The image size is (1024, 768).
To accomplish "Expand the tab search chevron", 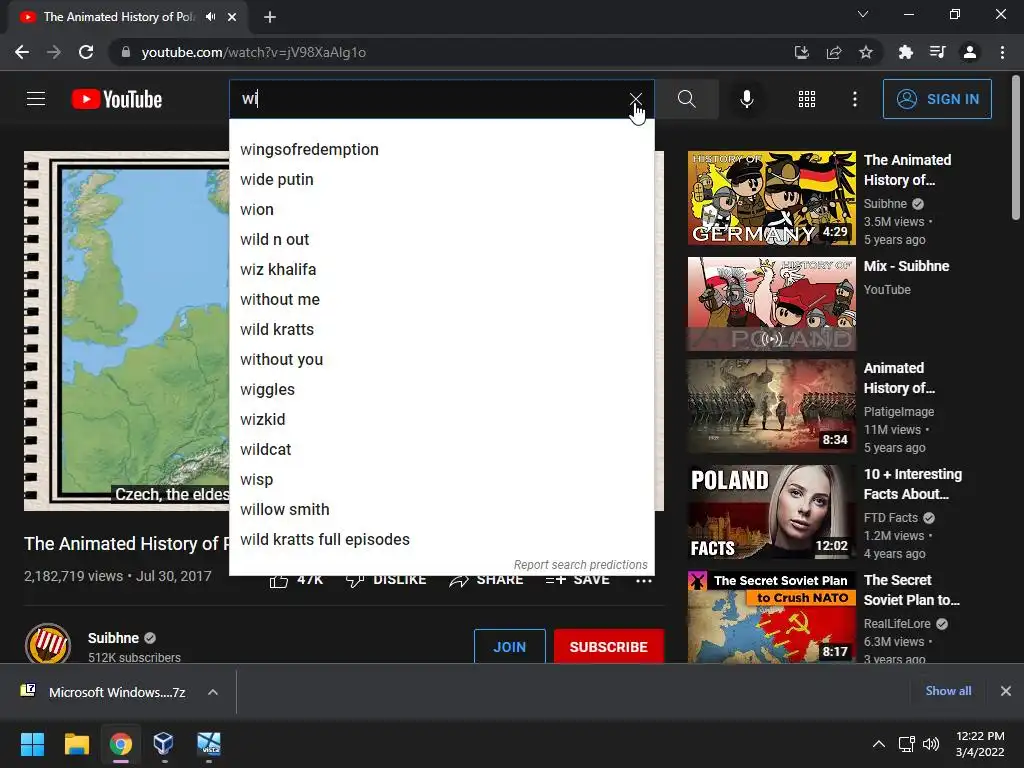I will tap(863, 14).
